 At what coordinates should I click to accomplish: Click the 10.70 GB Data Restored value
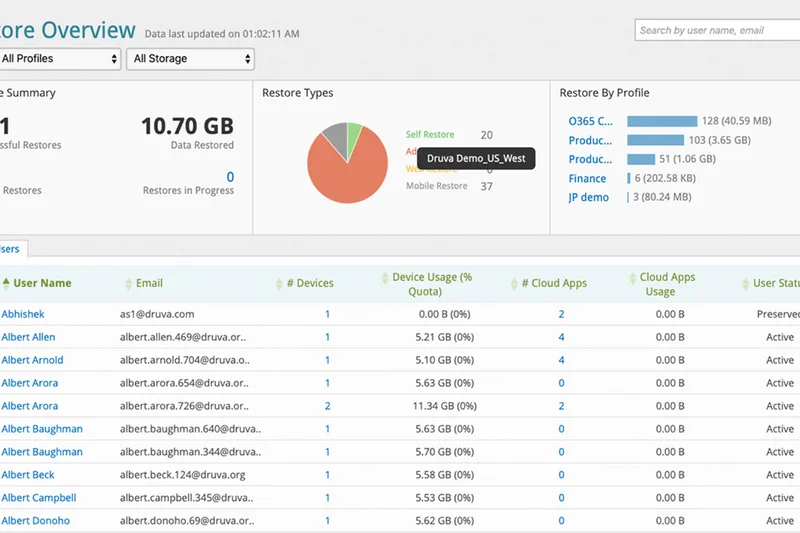(187, 126)
